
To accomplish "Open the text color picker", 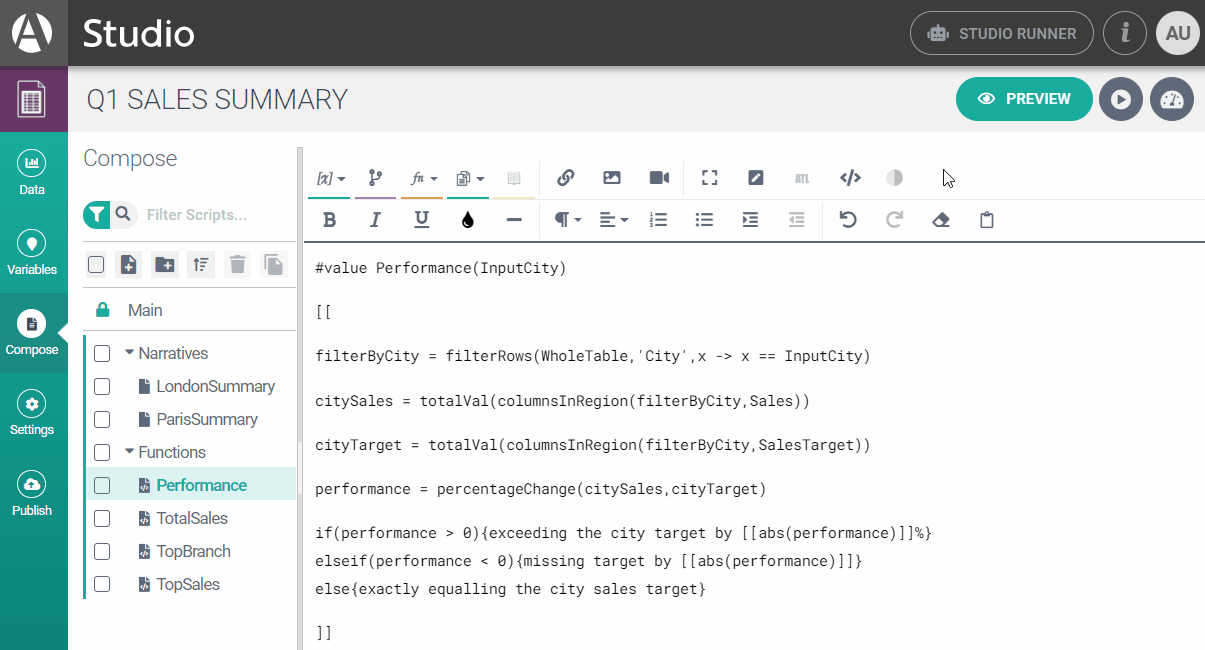I will click(468, 220).
